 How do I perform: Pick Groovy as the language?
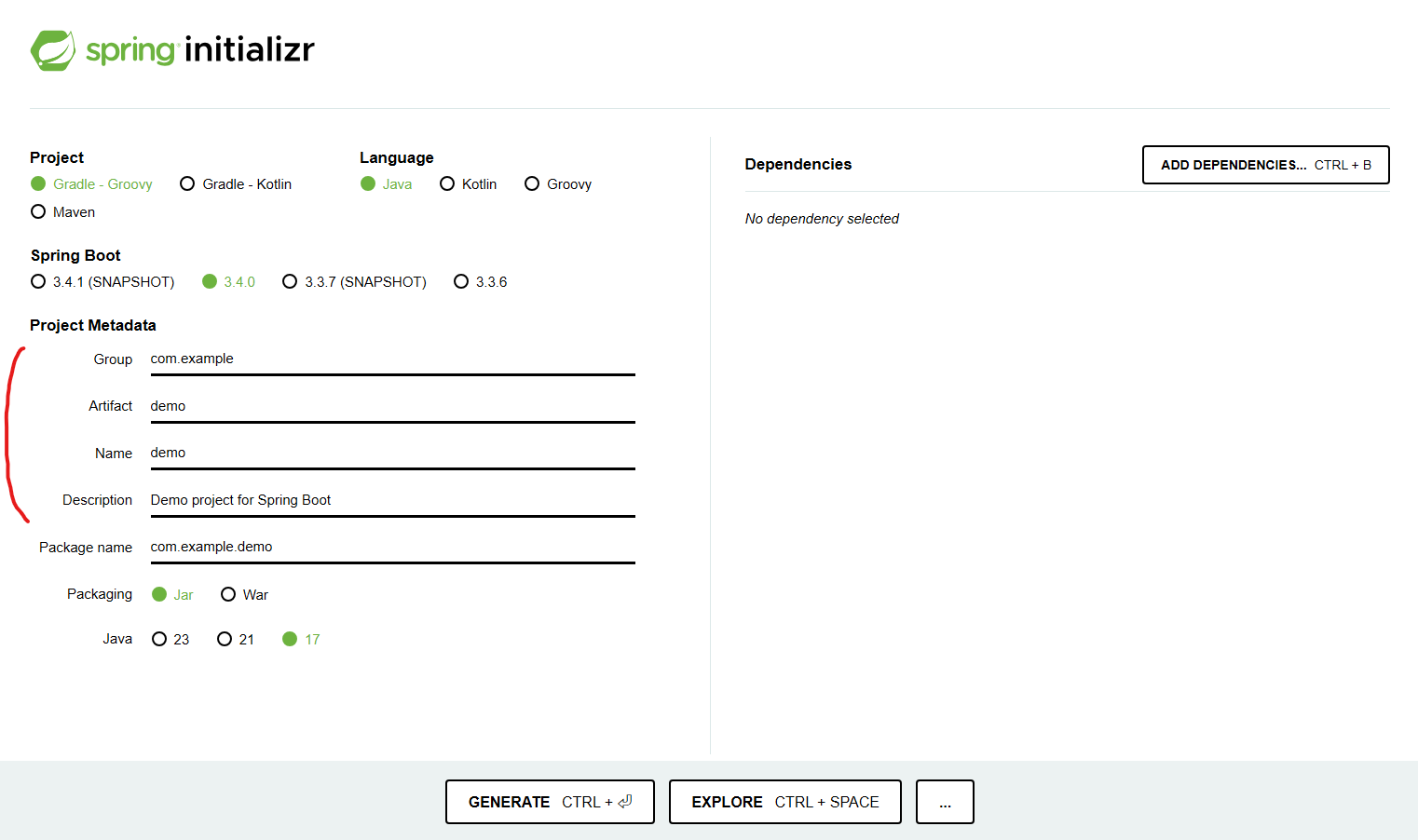click(x=558, y=184)
